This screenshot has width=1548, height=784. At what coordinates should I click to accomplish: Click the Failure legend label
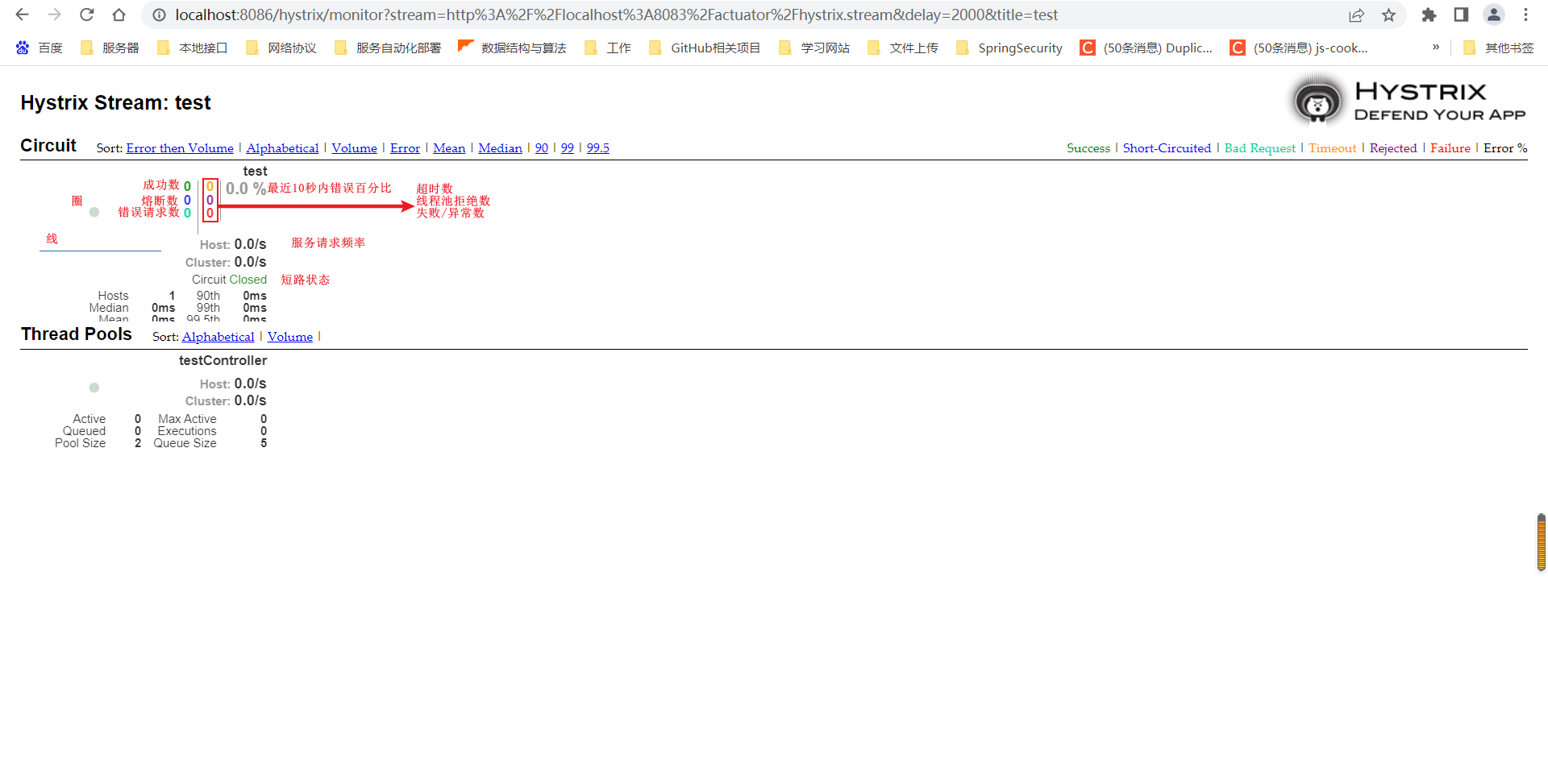pyautogui.click(x=1450, y=148)
